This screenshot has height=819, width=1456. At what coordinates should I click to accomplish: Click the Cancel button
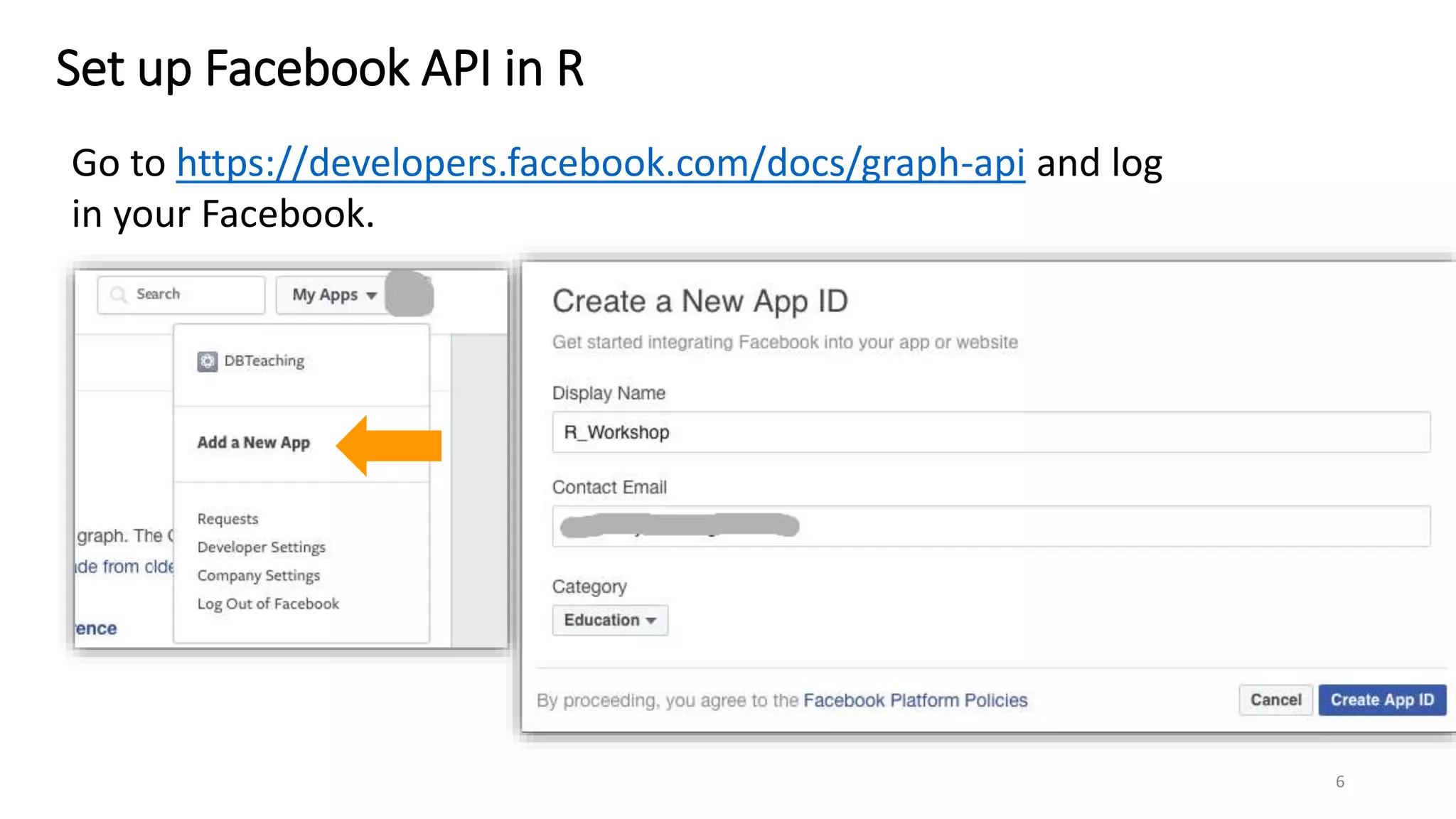click(1276, 700)
